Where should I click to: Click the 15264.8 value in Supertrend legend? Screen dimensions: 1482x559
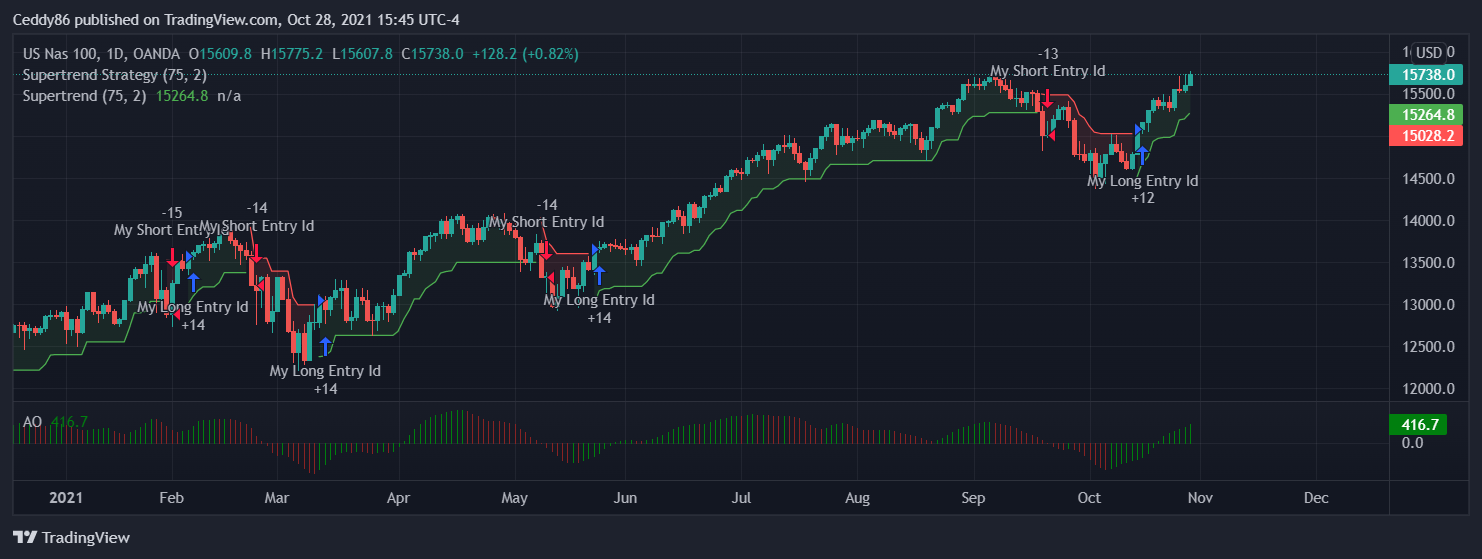tap(182, 96)
